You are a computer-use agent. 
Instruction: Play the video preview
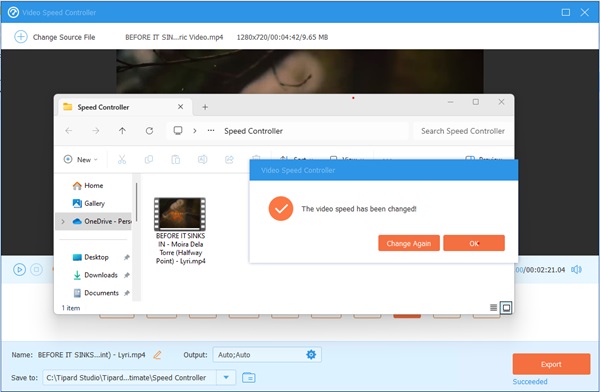click(x=19, y=270)
